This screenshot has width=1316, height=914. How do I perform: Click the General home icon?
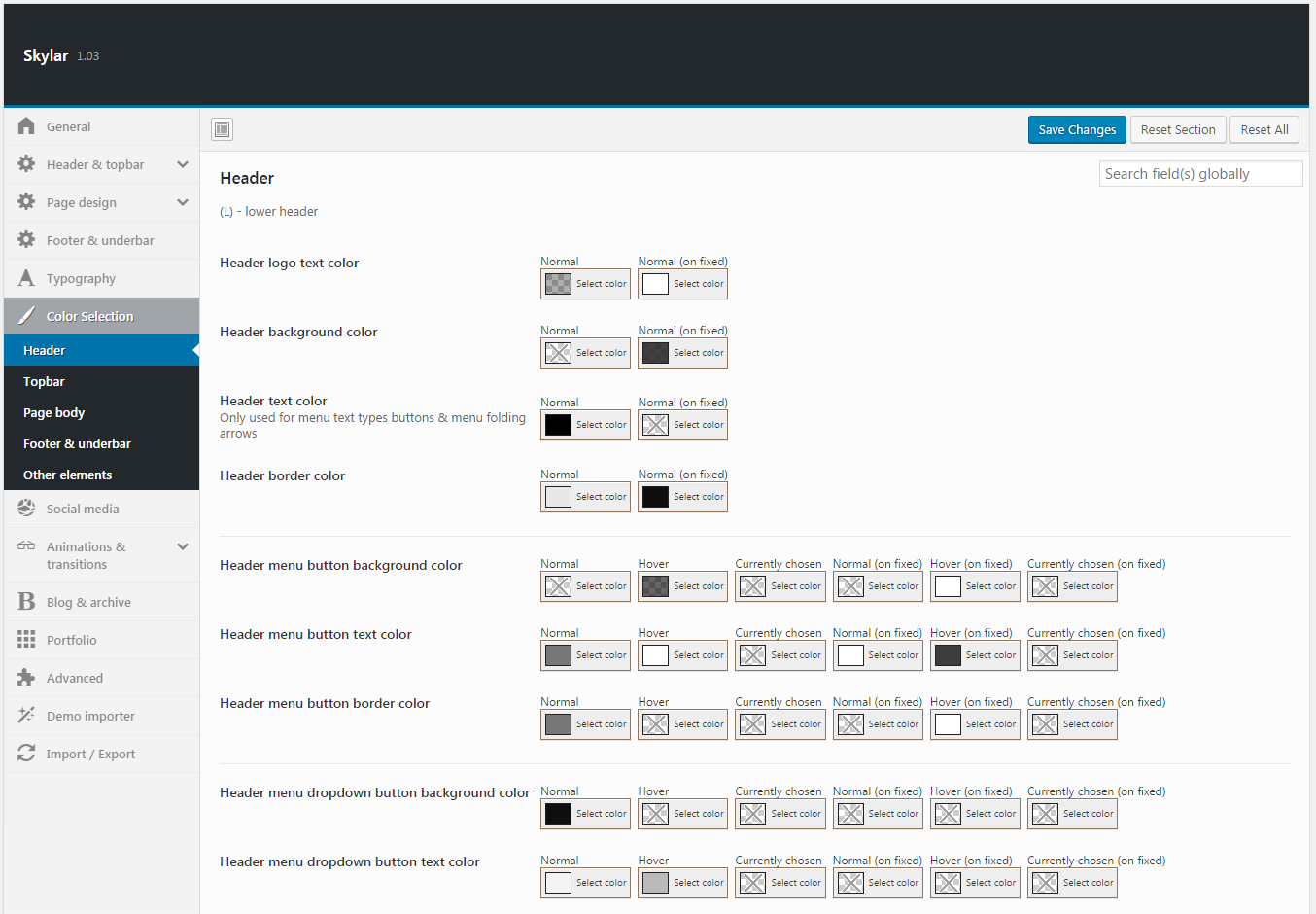tap(26, 126)
